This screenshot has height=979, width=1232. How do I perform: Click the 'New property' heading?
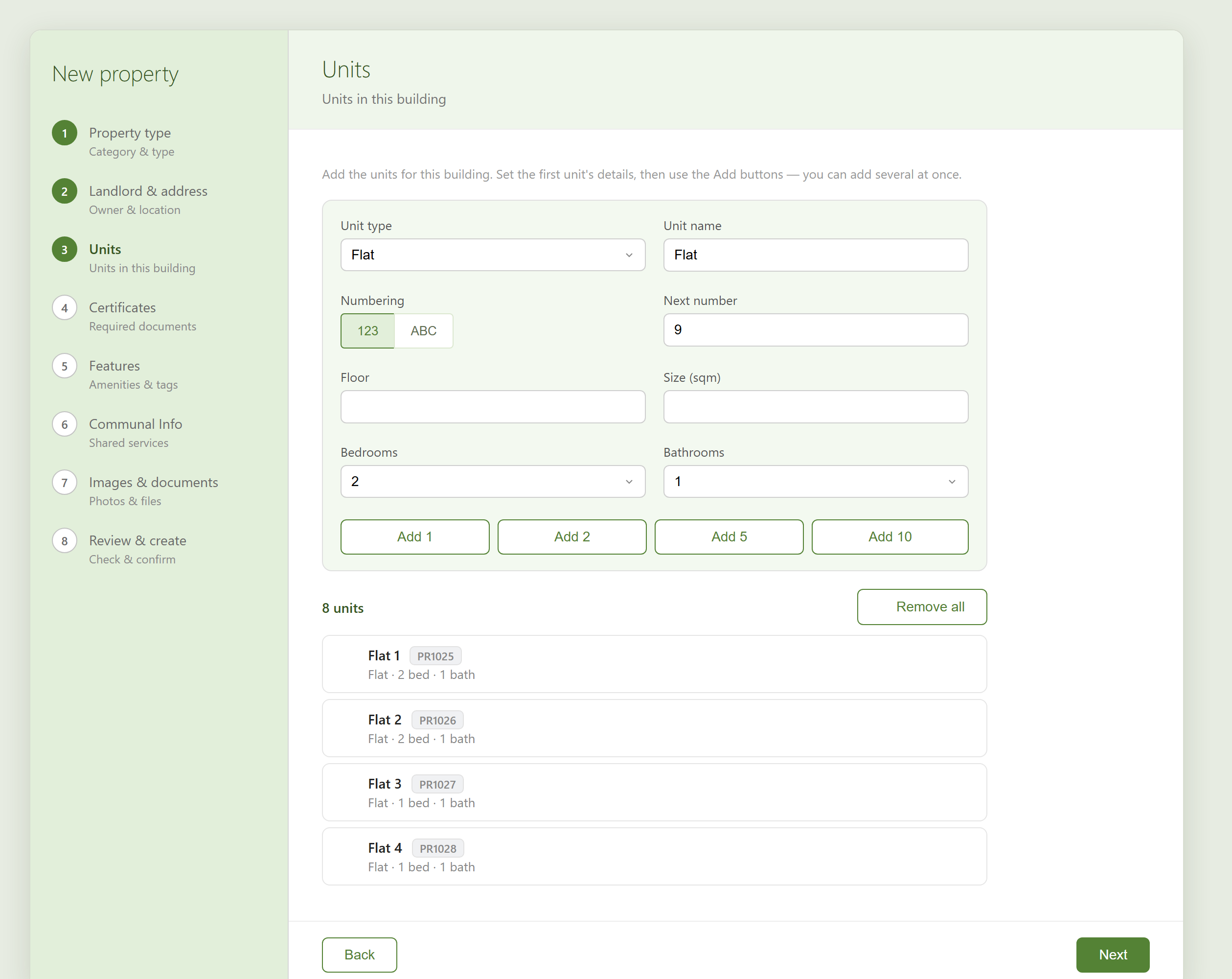[x=115, y=74]
